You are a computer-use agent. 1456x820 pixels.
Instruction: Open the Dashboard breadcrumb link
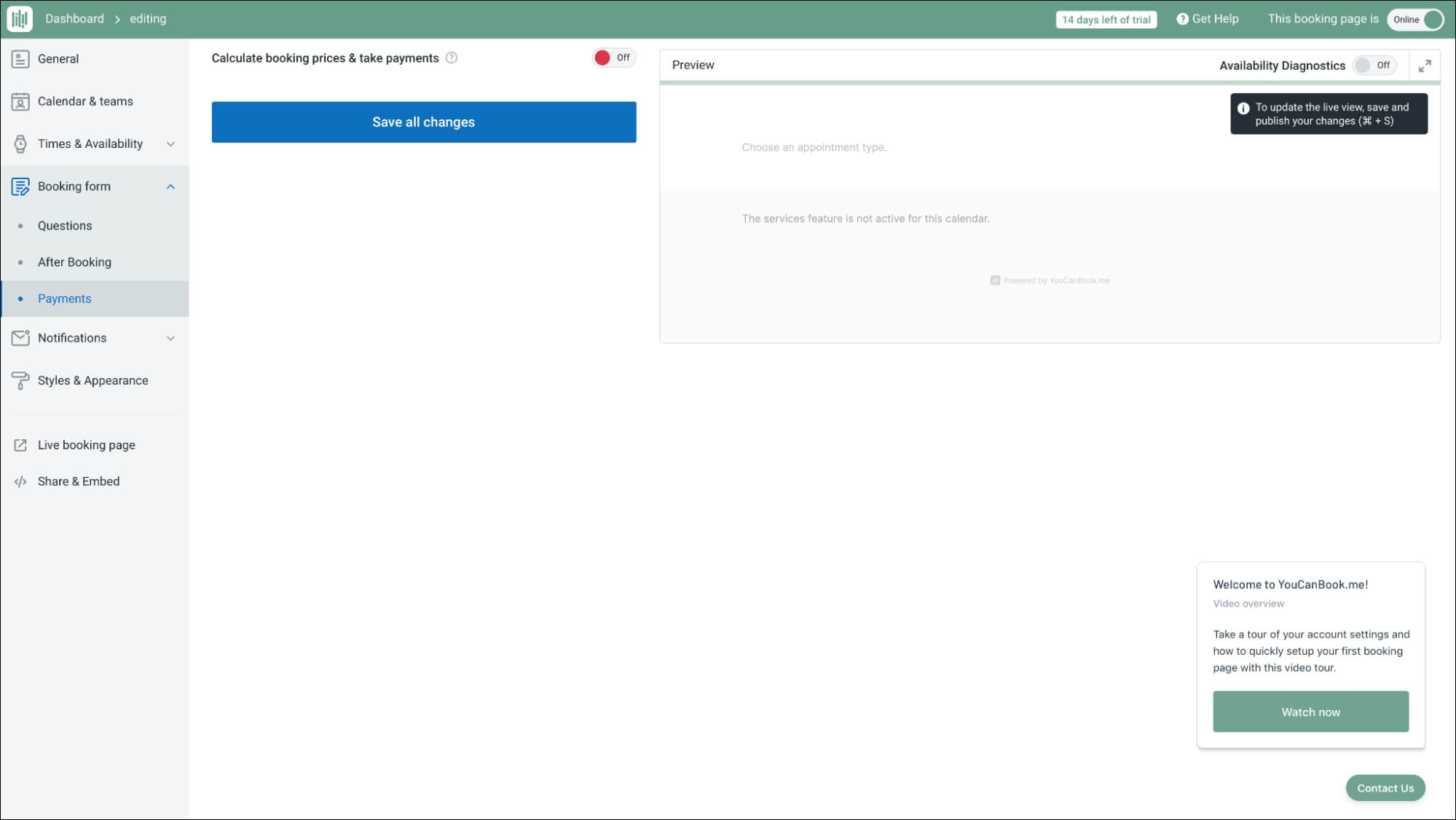(74, 19)
